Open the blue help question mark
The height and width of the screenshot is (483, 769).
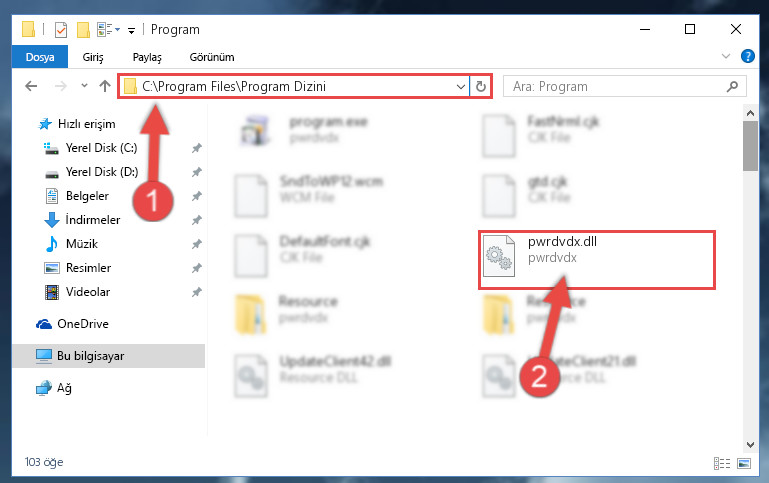point(747,56)
